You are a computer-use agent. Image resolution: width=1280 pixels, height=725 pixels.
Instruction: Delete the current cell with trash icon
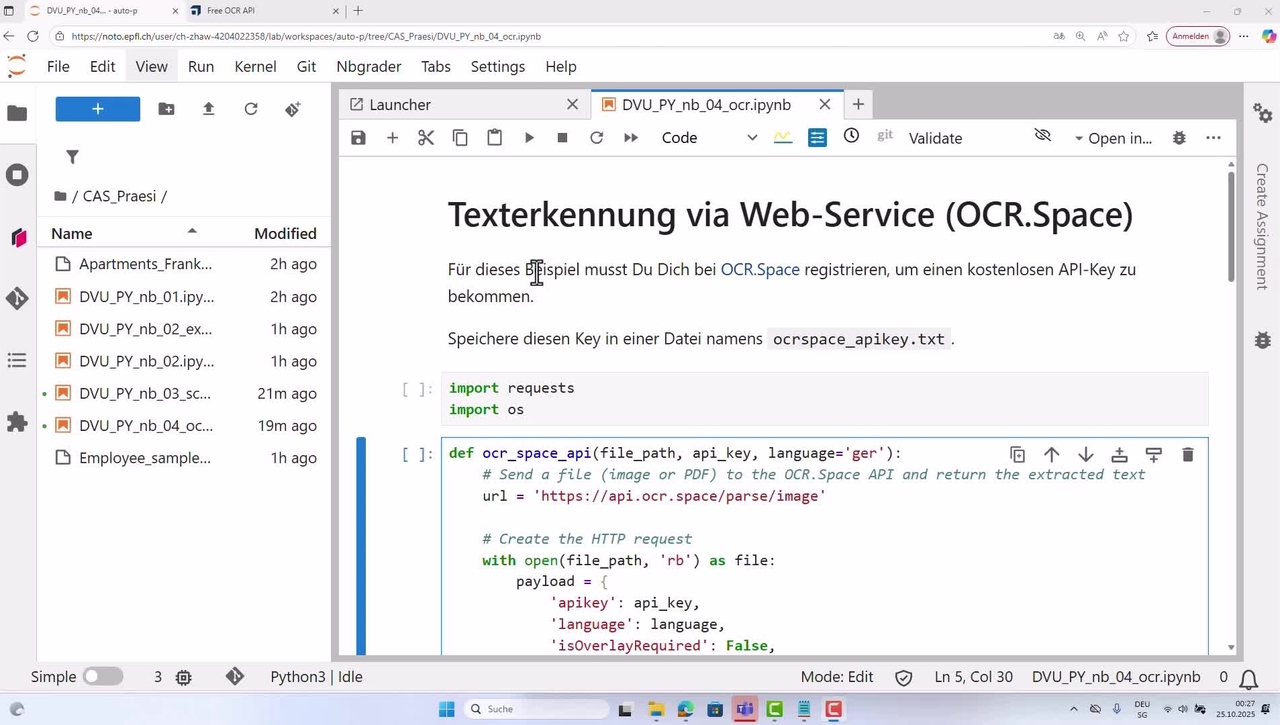click(1187, 455)
